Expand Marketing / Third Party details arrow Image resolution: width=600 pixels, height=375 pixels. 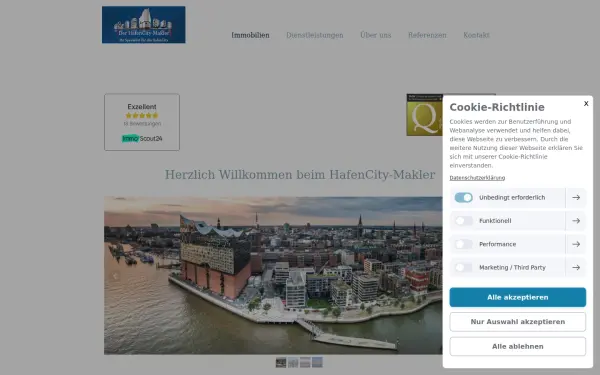point(576,267)
